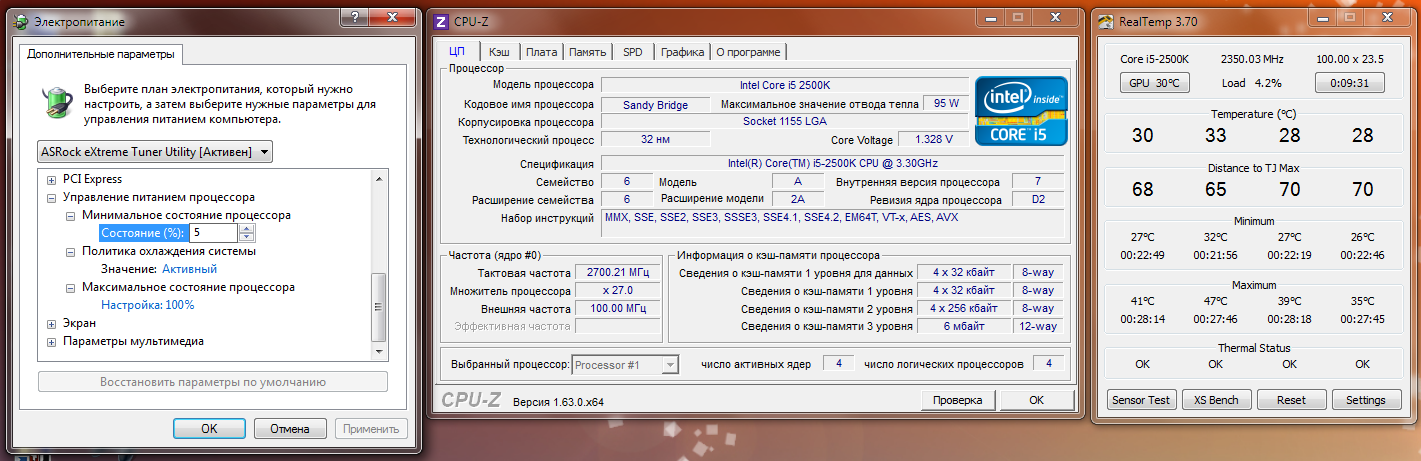Click the Проверка button in CPU-Z

[x=958, y=400]
